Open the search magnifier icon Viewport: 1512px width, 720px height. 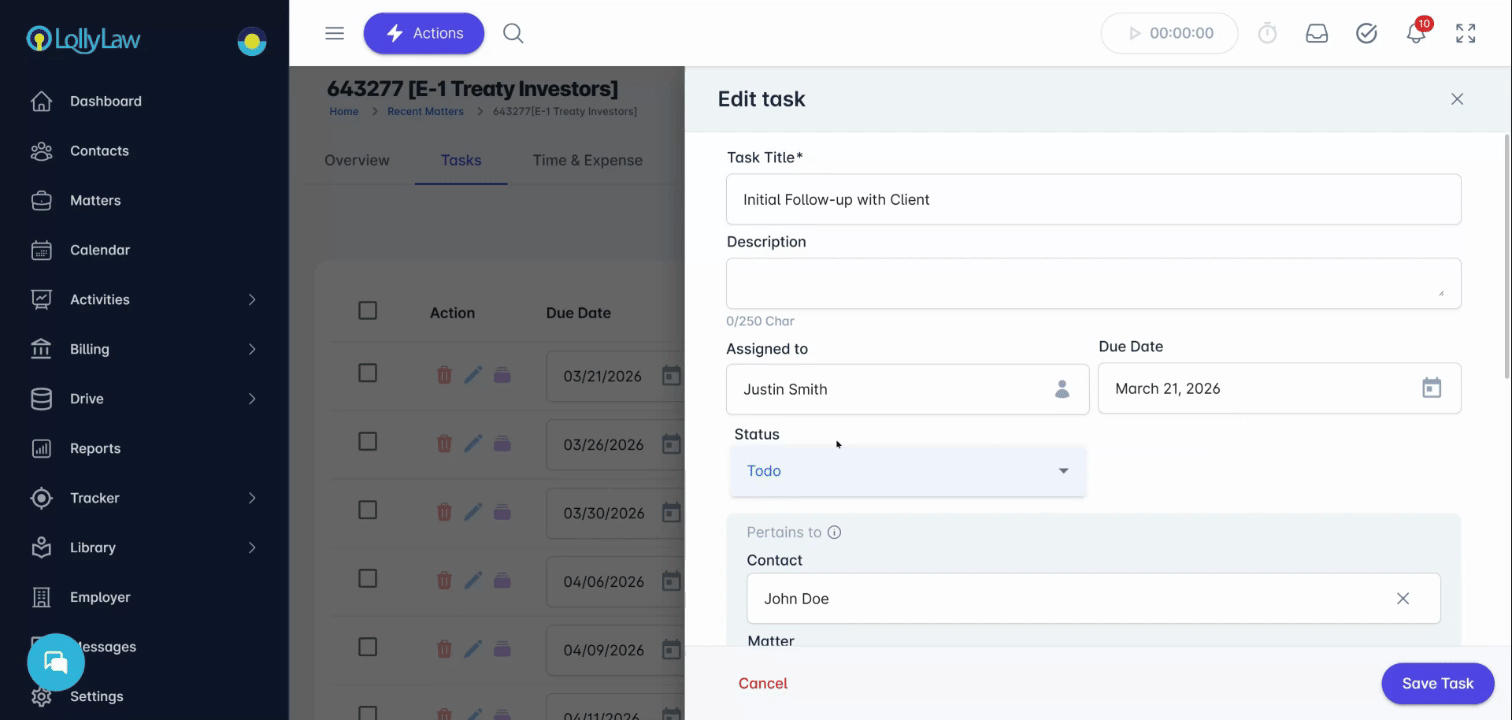point(513,33)
